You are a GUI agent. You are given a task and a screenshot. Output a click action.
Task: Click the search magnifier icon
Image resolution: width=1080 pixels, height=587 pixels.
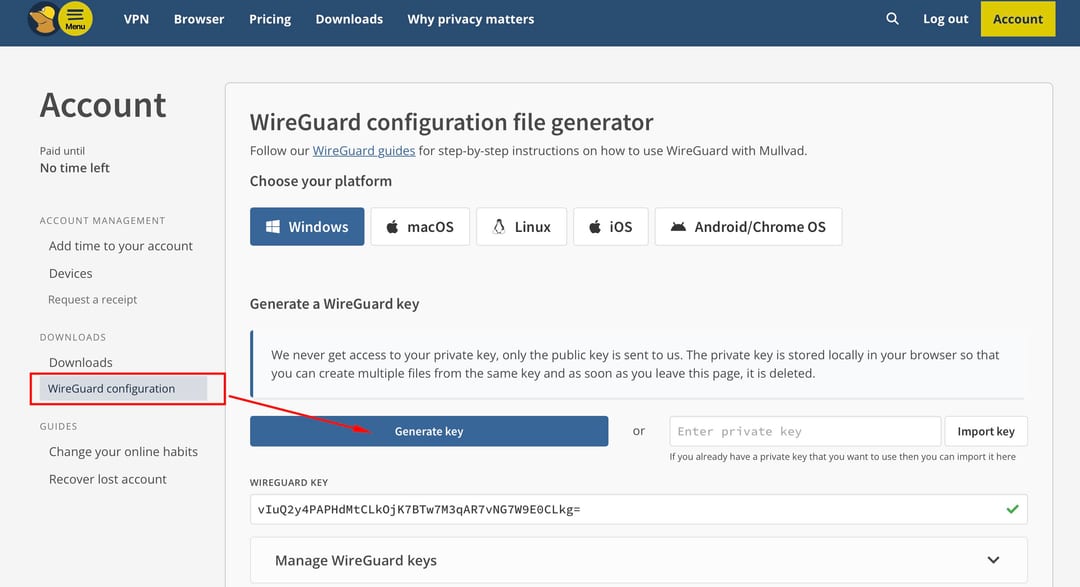click(892, 19)
